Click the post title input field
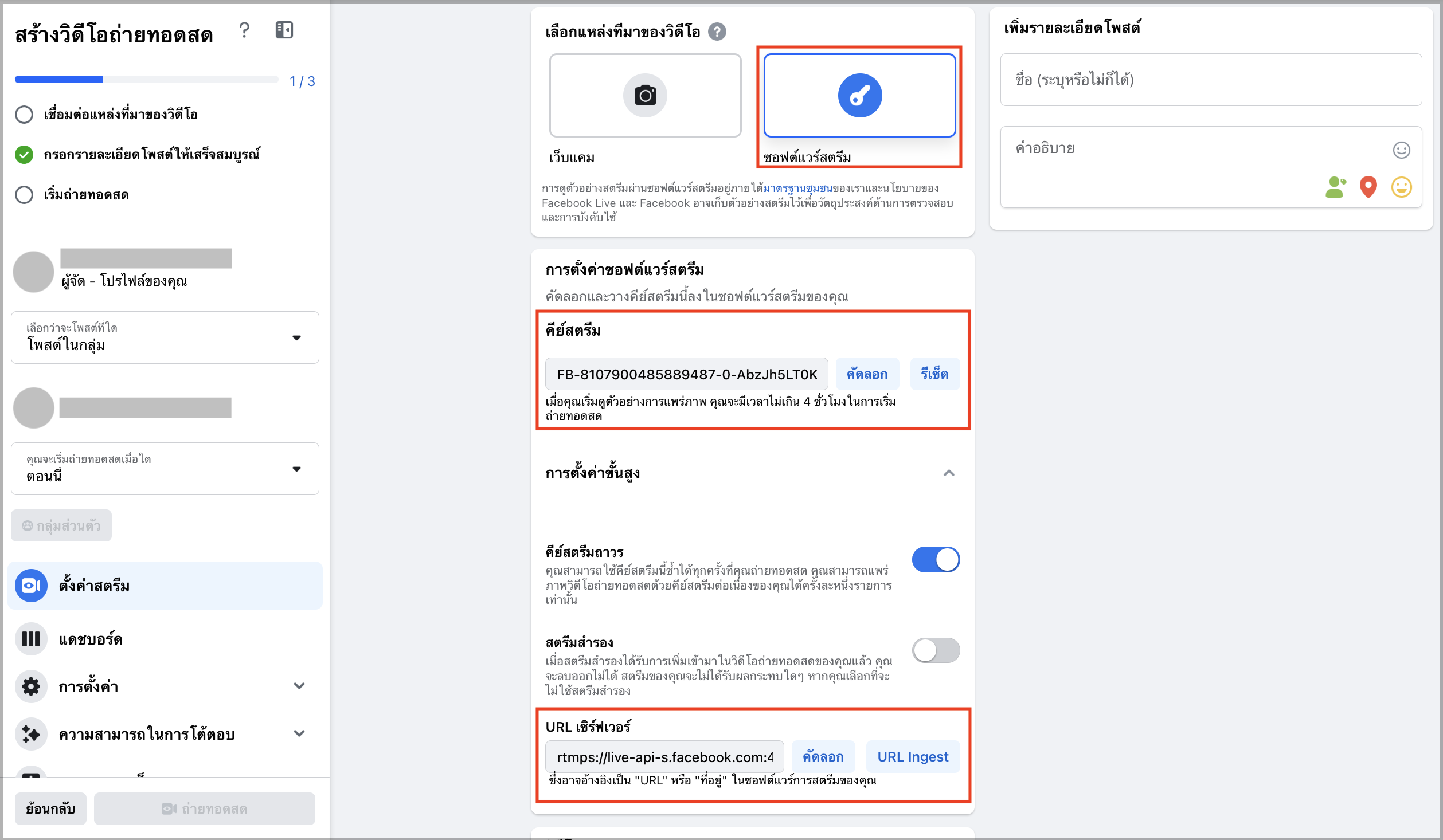The image size is (1443, 840). (1211, 80)
